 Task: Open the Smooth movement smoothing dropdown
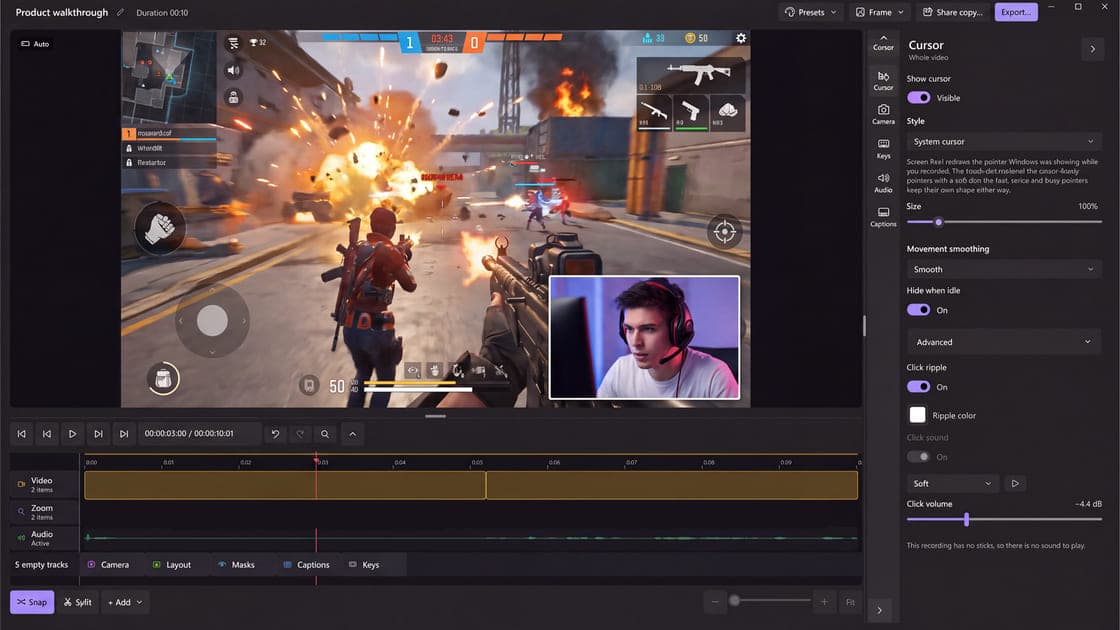pyautogui.click(x=1004, y=269)
